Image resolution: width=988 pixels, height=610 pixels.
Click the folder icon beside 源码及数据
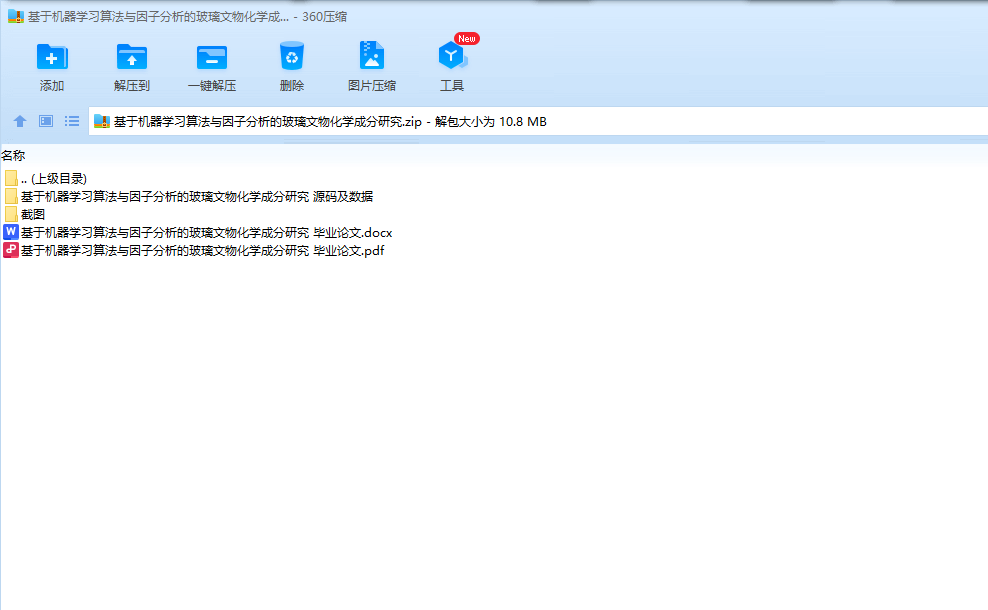click(x=11, y=196)
